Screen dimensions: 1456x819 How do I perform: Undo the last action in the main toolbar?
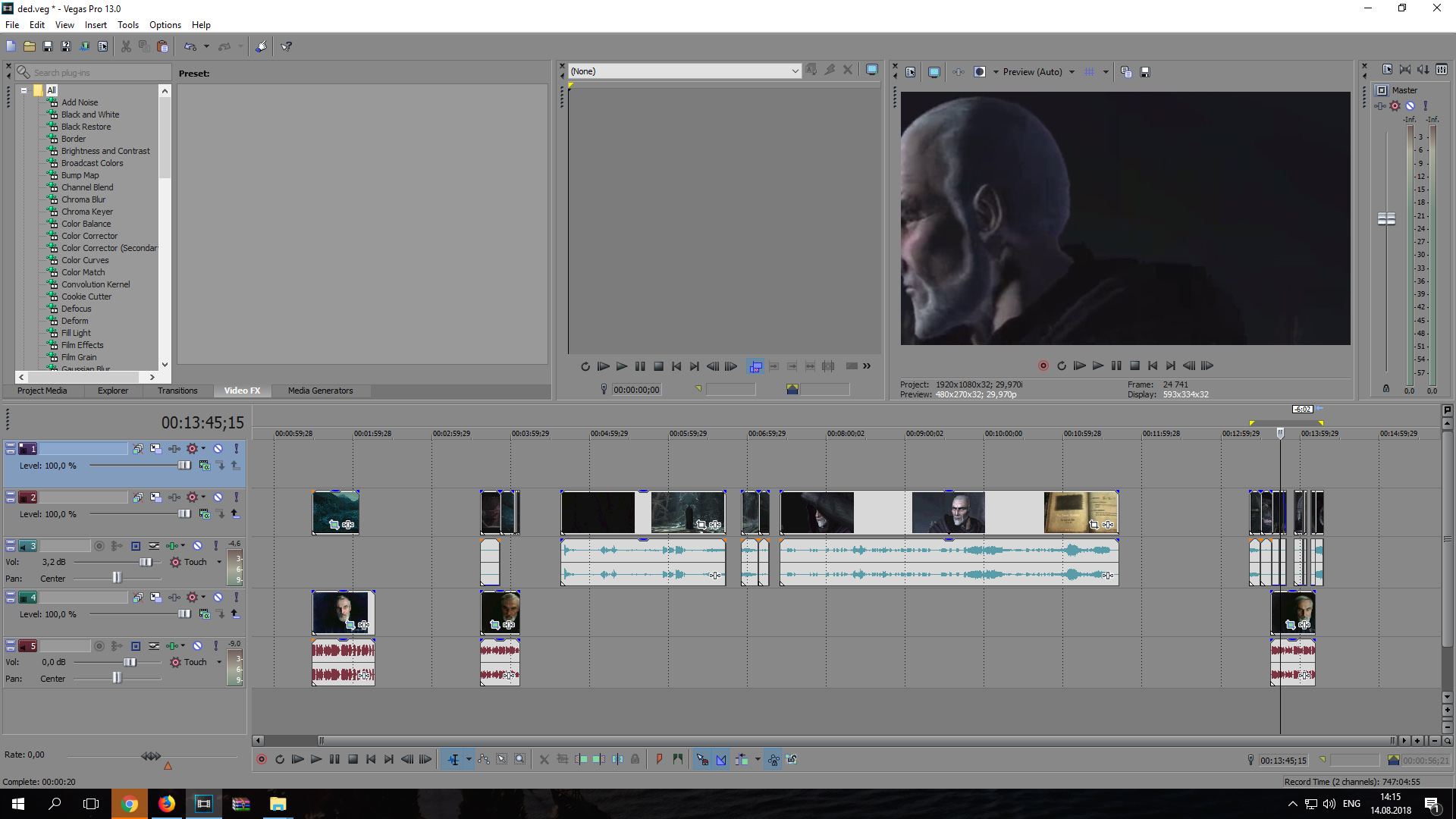coord(190,46)
